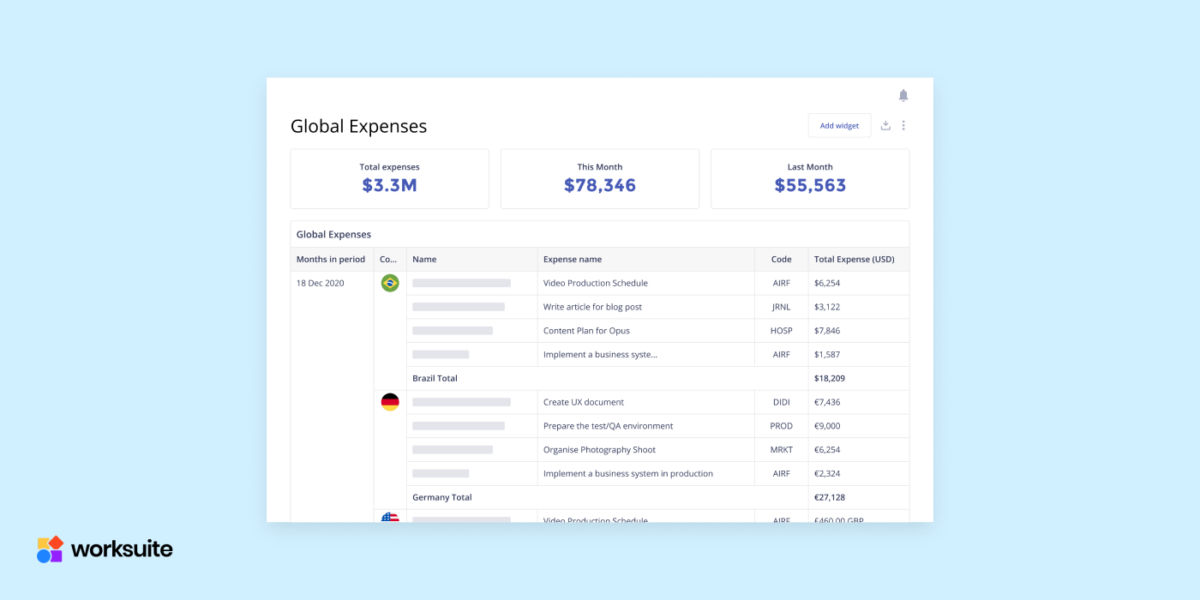Click the Germany Total amount €27,128
1200x600 pixels.
click(830, 497)
